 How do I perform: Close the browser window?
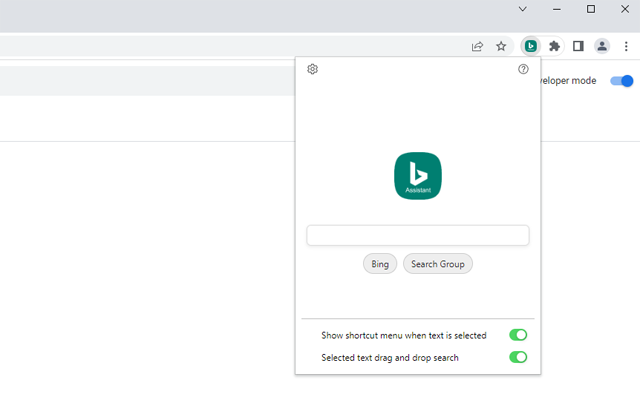624,9
